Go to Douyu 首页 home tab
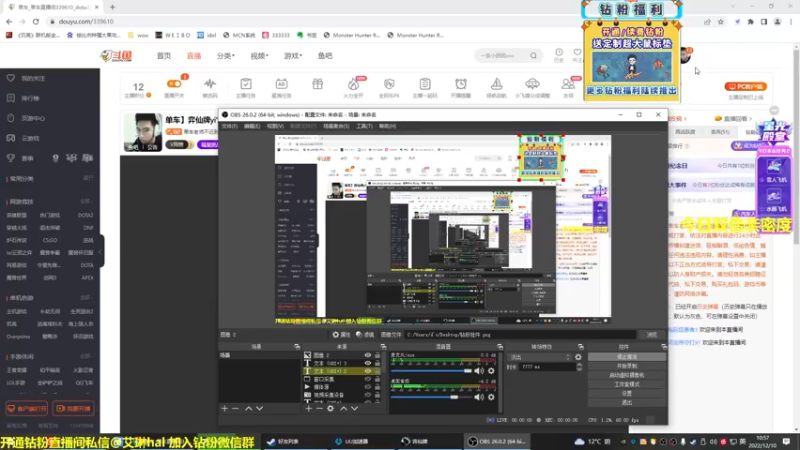Viewport: 800px width, 450px height. 164,56
